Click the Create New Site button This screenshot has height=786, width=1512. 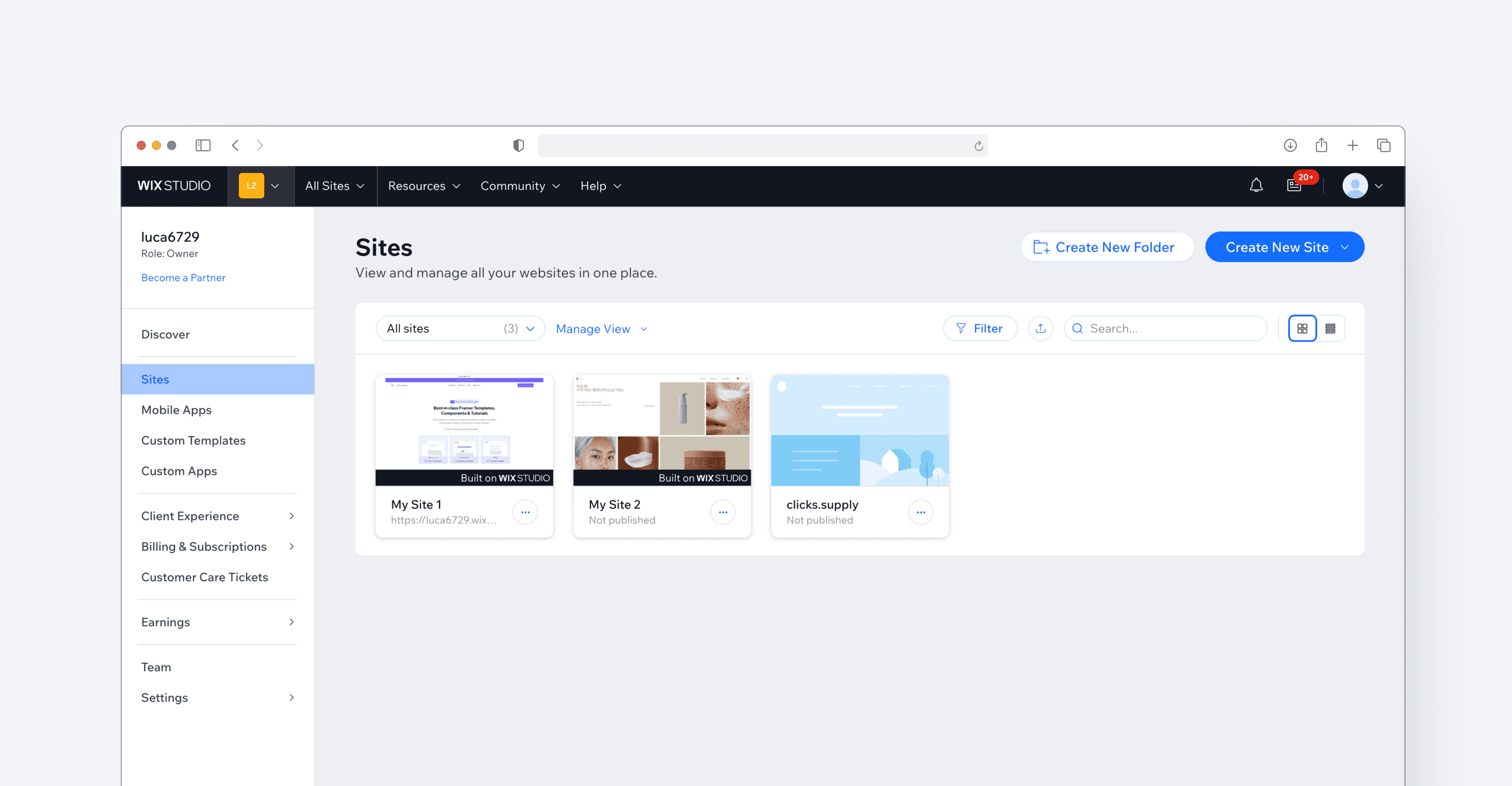pyautogui.click(x=1284, y=247)
